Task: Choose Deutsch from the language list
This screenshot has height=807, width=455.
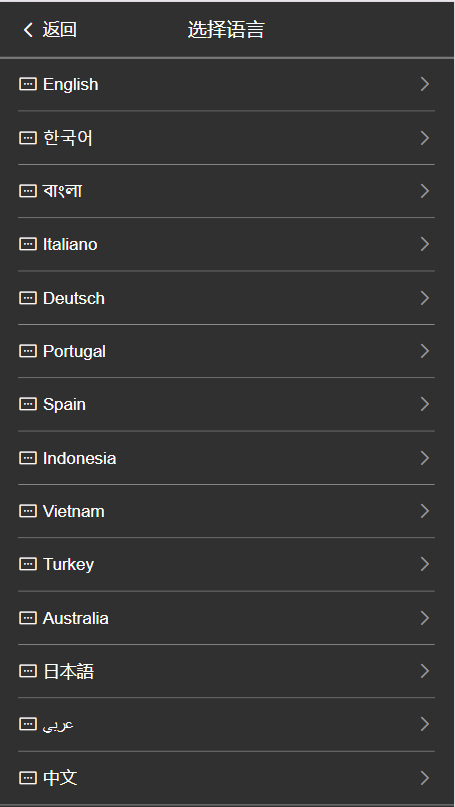Action: pos(226,297)
